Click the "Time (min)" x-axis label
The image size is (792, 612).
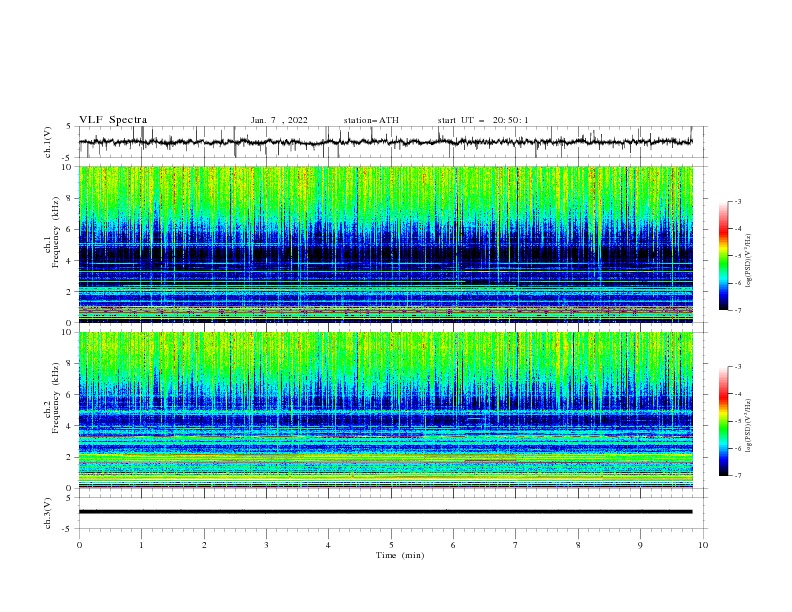pos(400,555)
